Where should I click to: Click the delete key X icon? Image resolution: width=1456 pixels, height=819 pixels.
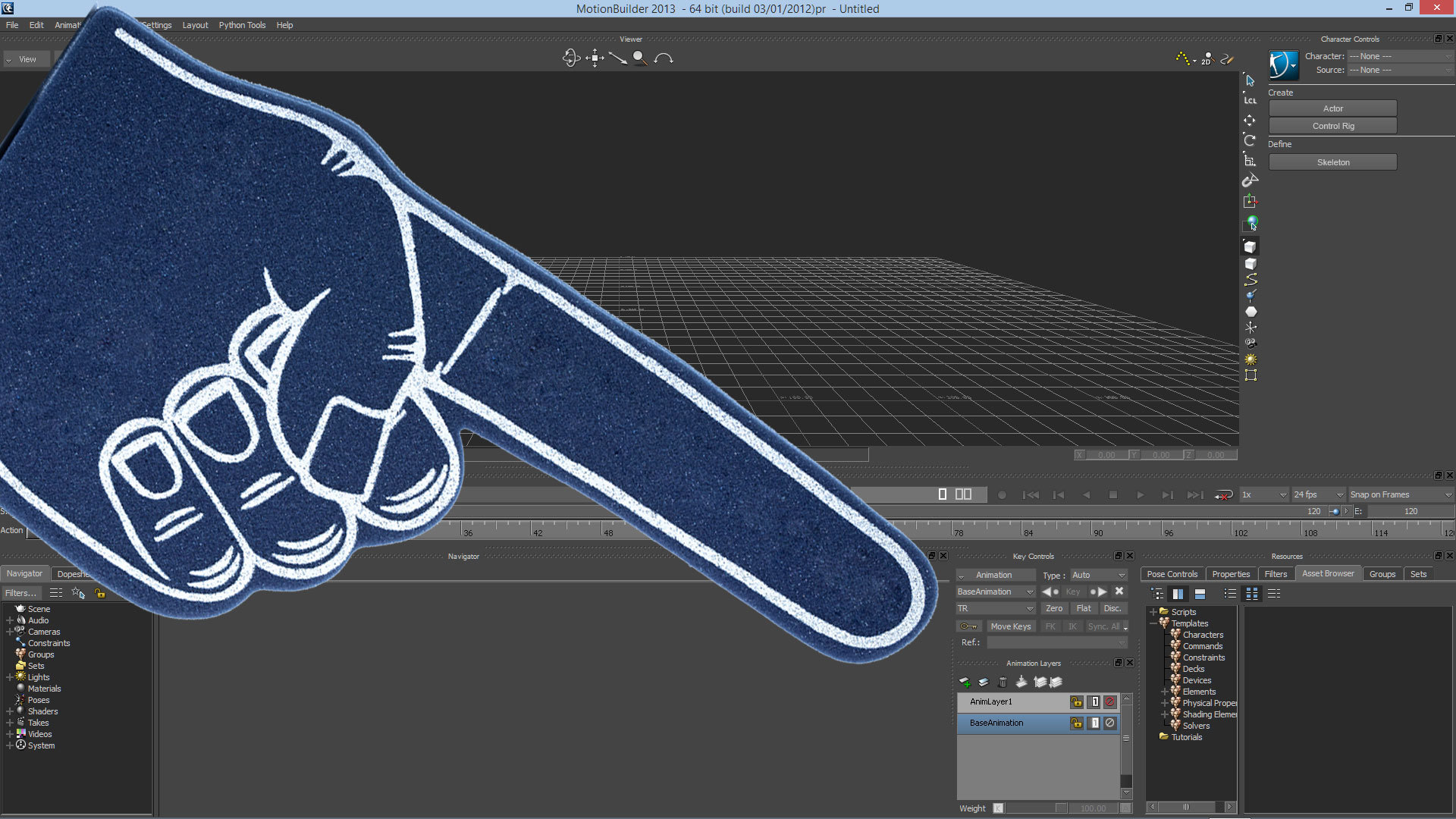(1119, 591)
